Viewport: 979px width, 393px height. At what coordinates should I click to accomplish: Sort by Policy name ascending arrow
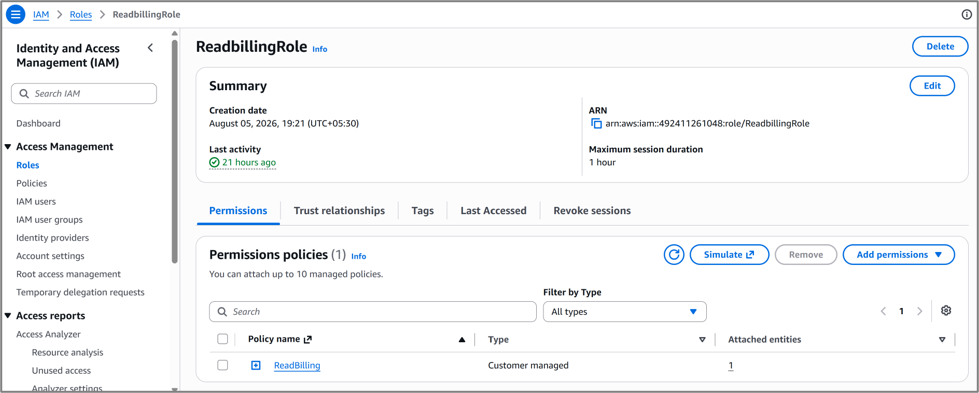462,340
